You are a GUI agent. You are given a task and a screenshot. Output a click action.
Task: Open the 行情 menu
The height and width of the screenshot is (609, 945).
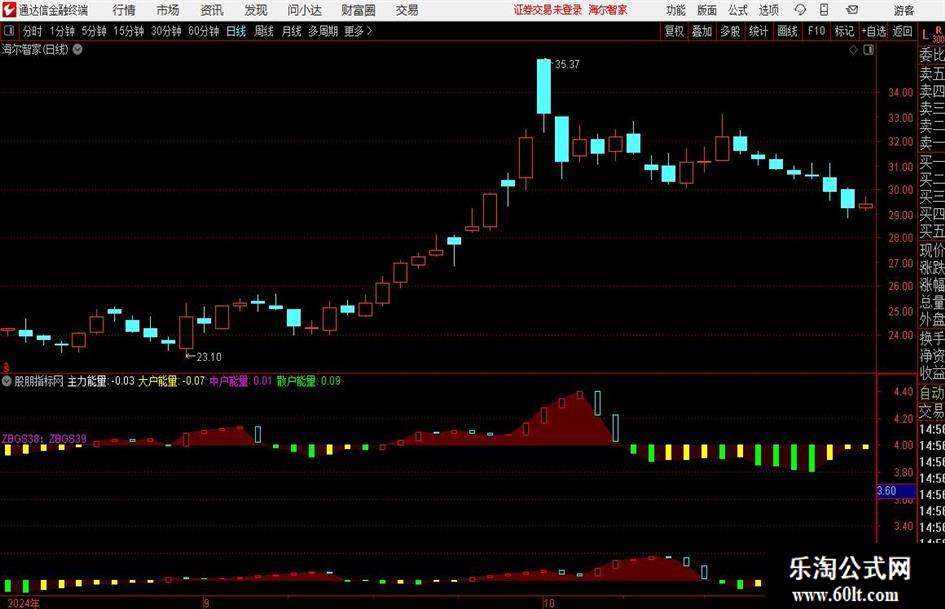(124, 10)
